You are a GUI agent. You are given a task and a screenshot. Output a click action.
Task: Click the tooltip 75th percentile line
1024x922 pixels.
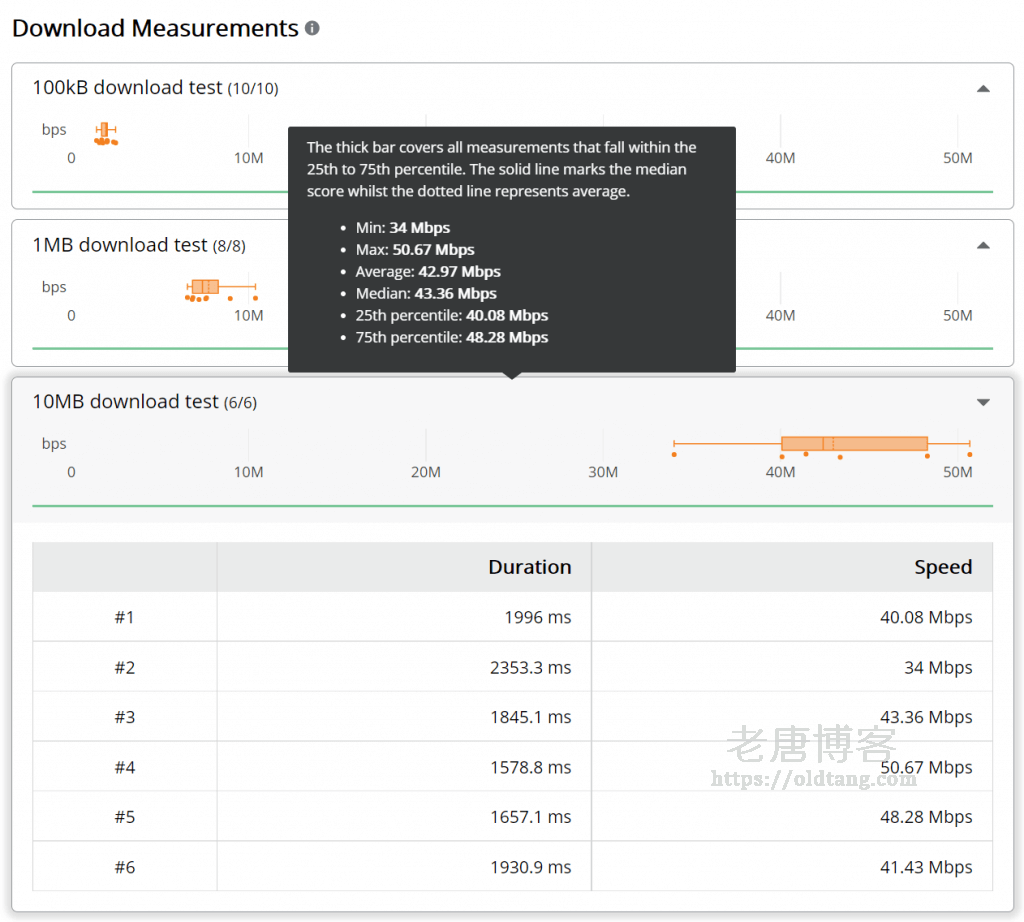[x=451, y=337]
